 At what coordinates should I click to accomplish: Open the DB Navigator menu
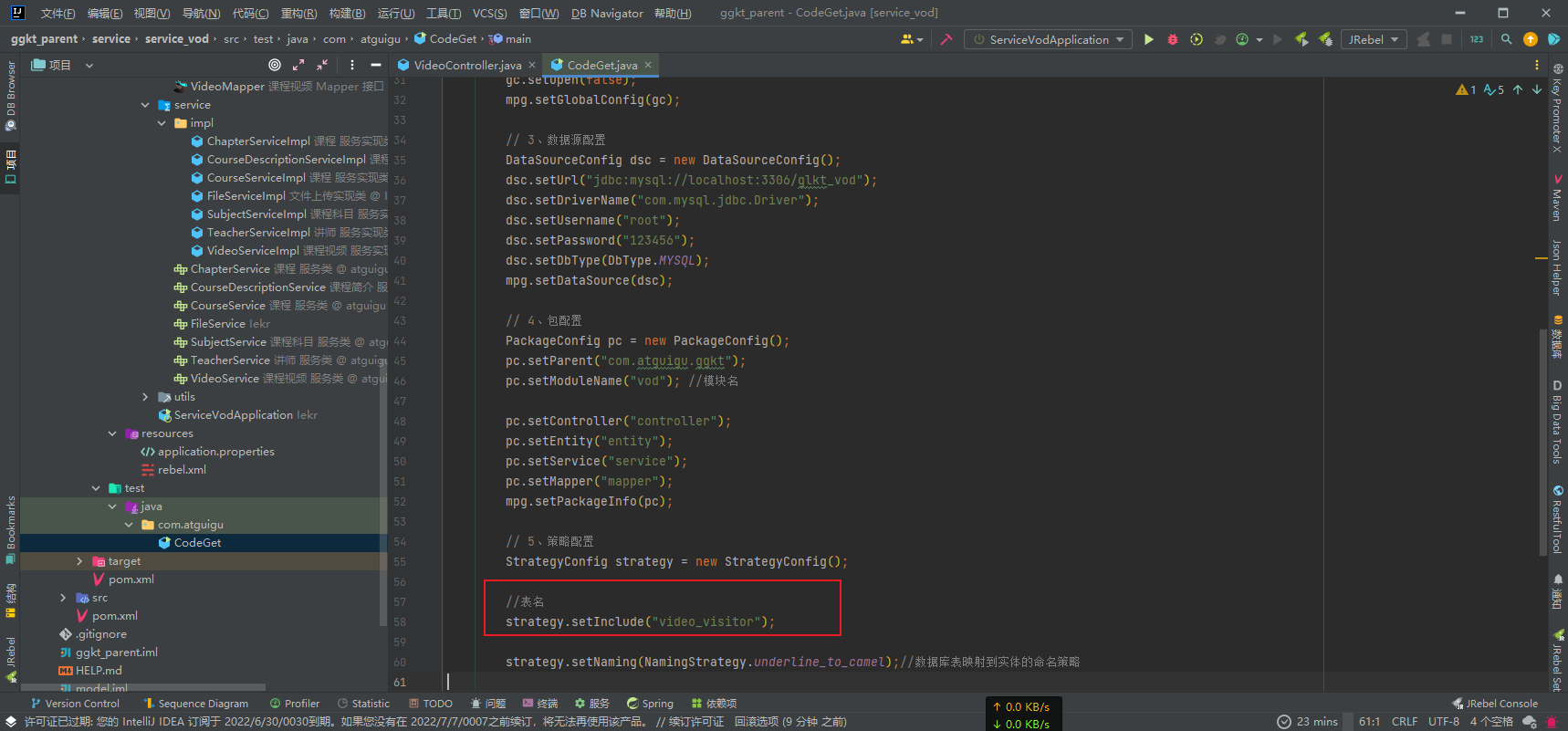tap(607, 13)
